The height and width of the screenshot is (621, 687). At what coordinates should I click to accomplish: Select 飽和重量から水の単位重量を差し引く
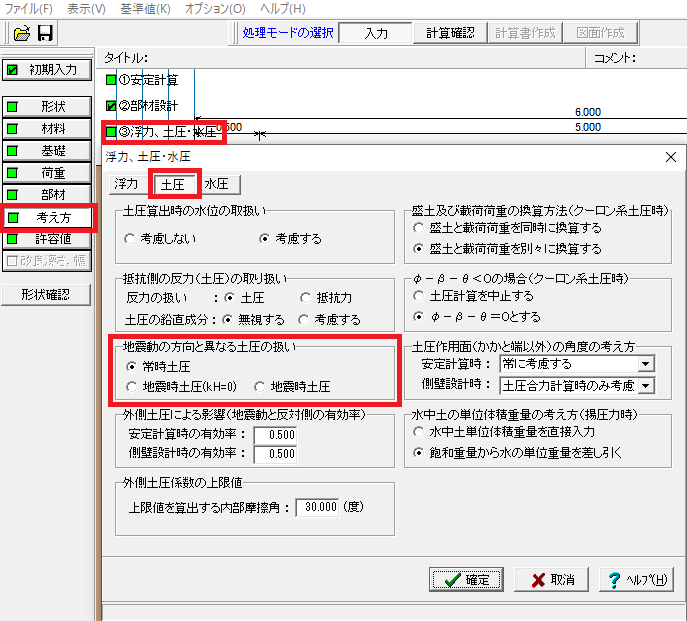click(x=518, y=453)
